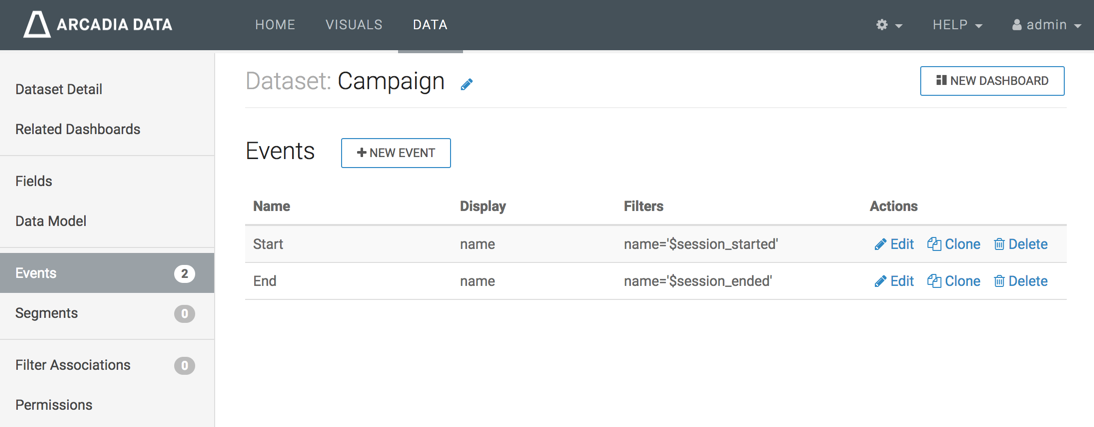Viewport: 1094px width, 427px height.
Task: Switch to the Visuals tab
Action: pyautogui.click(x=354, y=25)
